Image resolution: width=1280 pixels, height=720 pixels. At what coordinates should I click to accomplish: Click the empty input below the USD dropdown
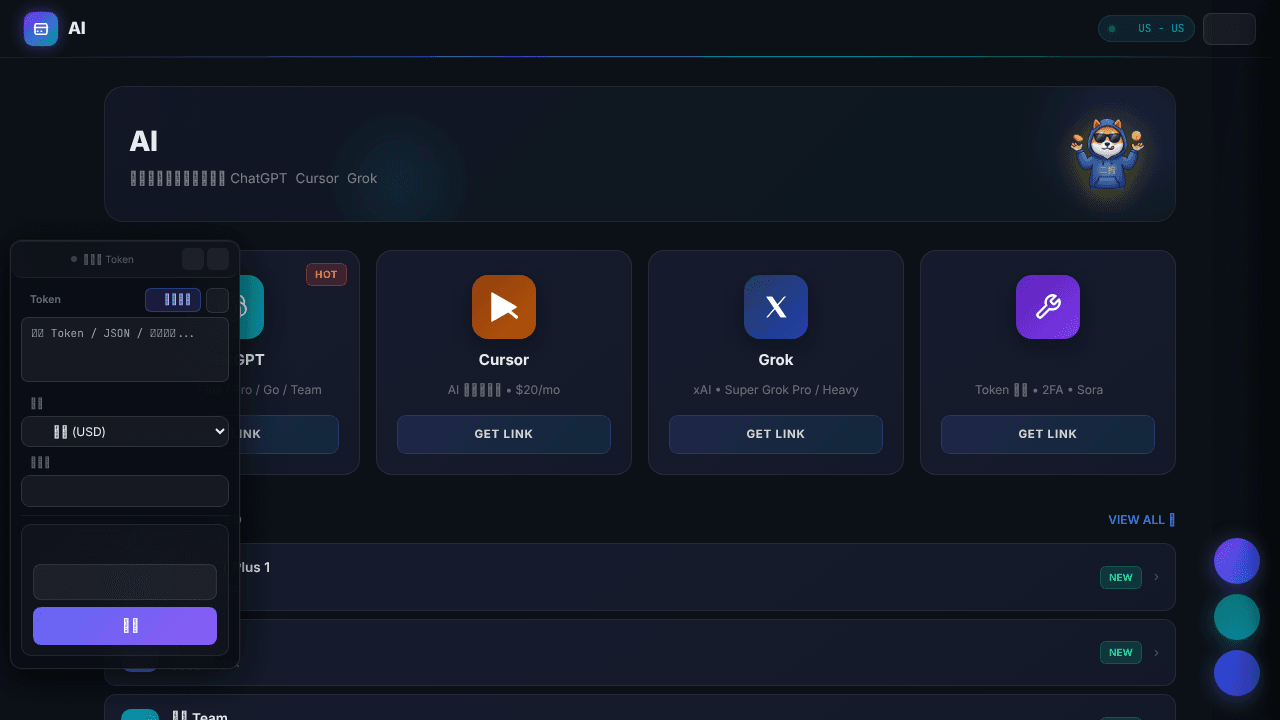(x=125, y=491)
